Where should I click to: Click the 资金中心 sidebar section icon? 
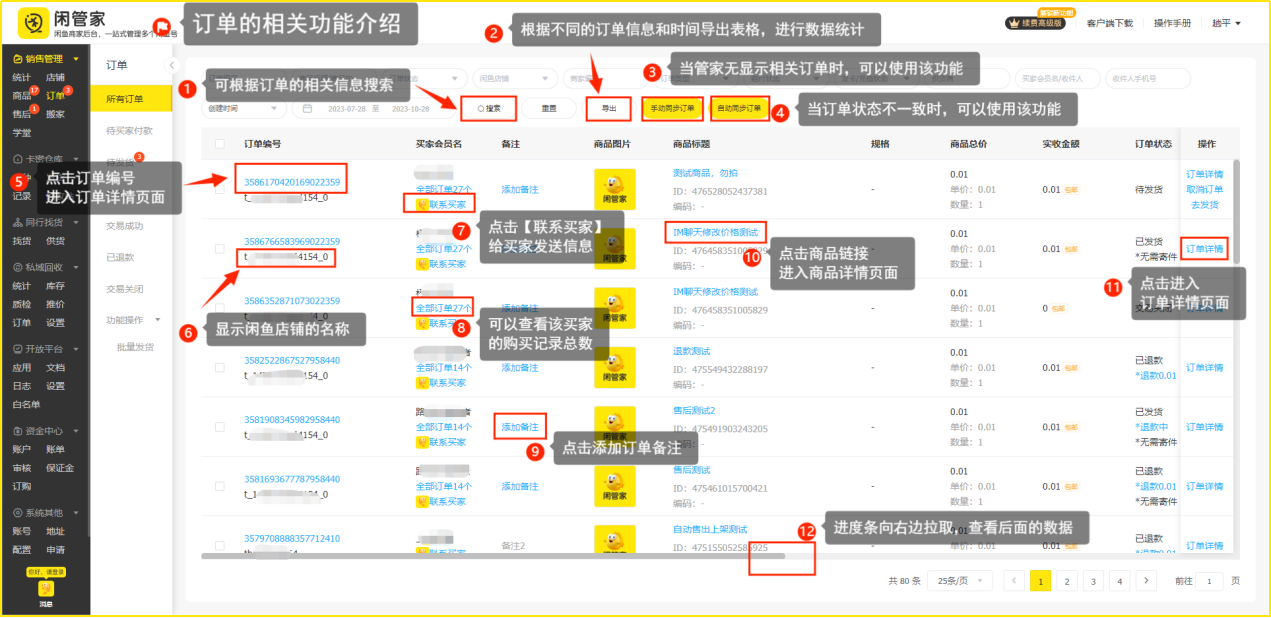coord(17,431)
